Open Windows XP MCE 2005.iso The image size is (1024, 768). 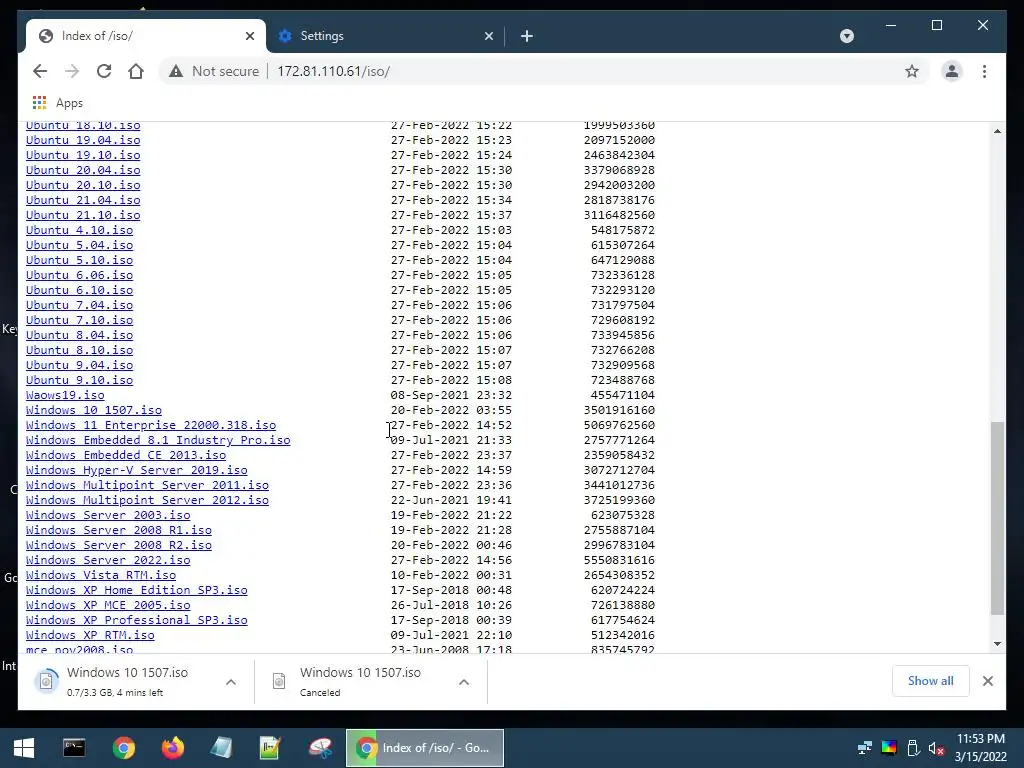108,605
